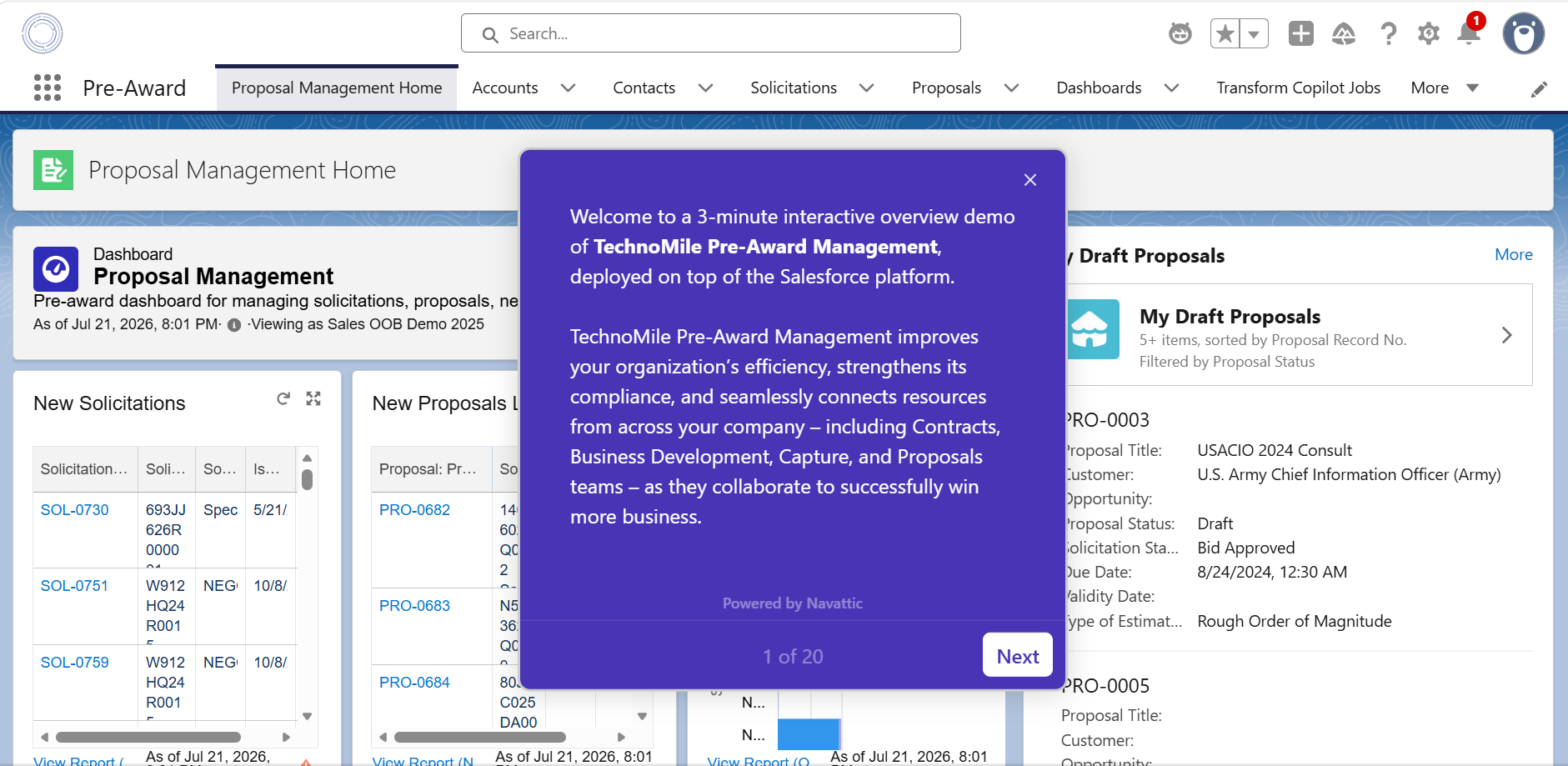Open solicitation SOL-0759
This screenshot has height=766, width=1568.
click(75, 663)
